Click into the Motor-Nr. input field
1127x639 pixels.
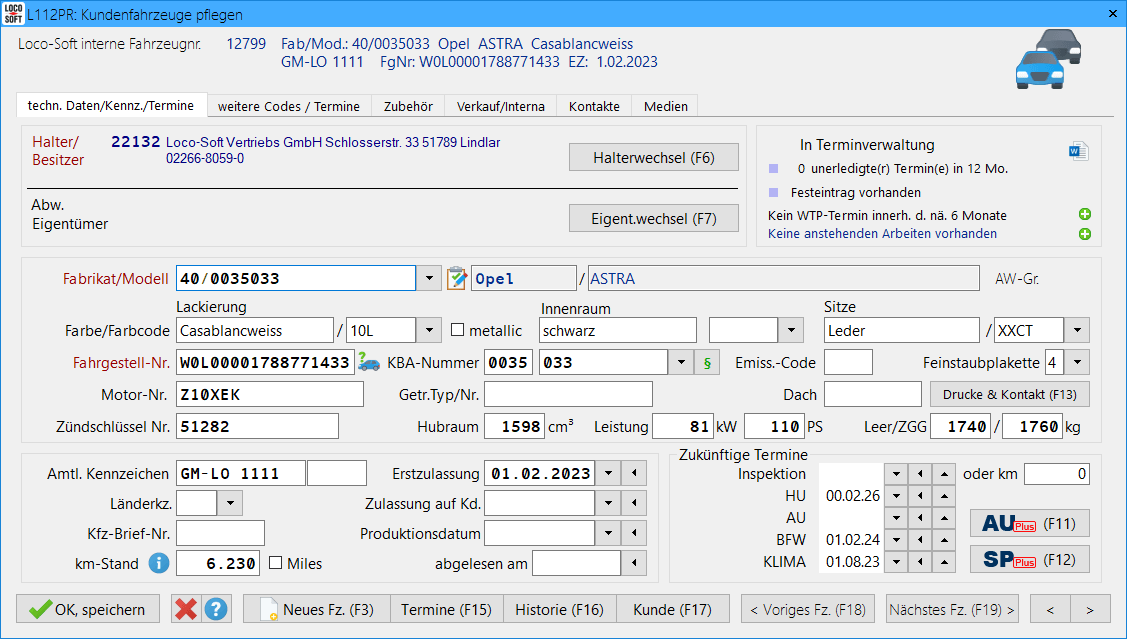click(269, 394)
